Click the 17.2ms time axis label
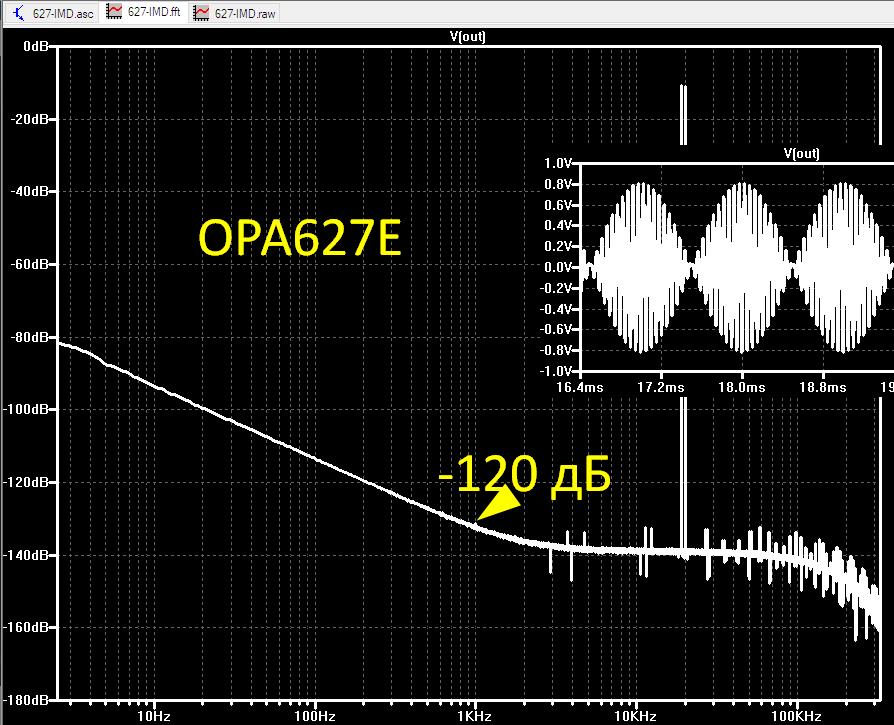Image resolution: width=894 pixels, height=725 pixels. (x=661, y=388)
